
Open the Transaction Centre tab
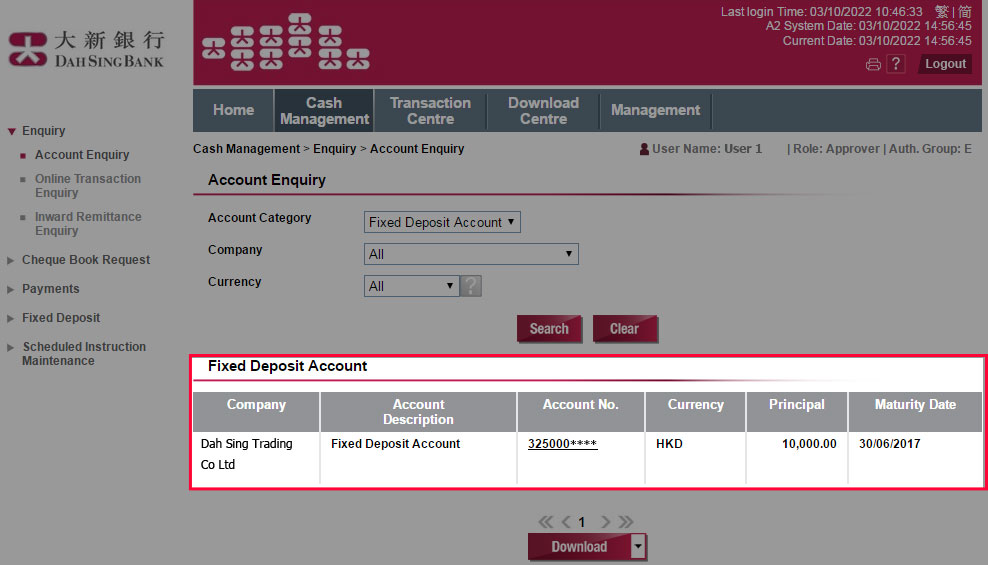[x=430, y=110]
